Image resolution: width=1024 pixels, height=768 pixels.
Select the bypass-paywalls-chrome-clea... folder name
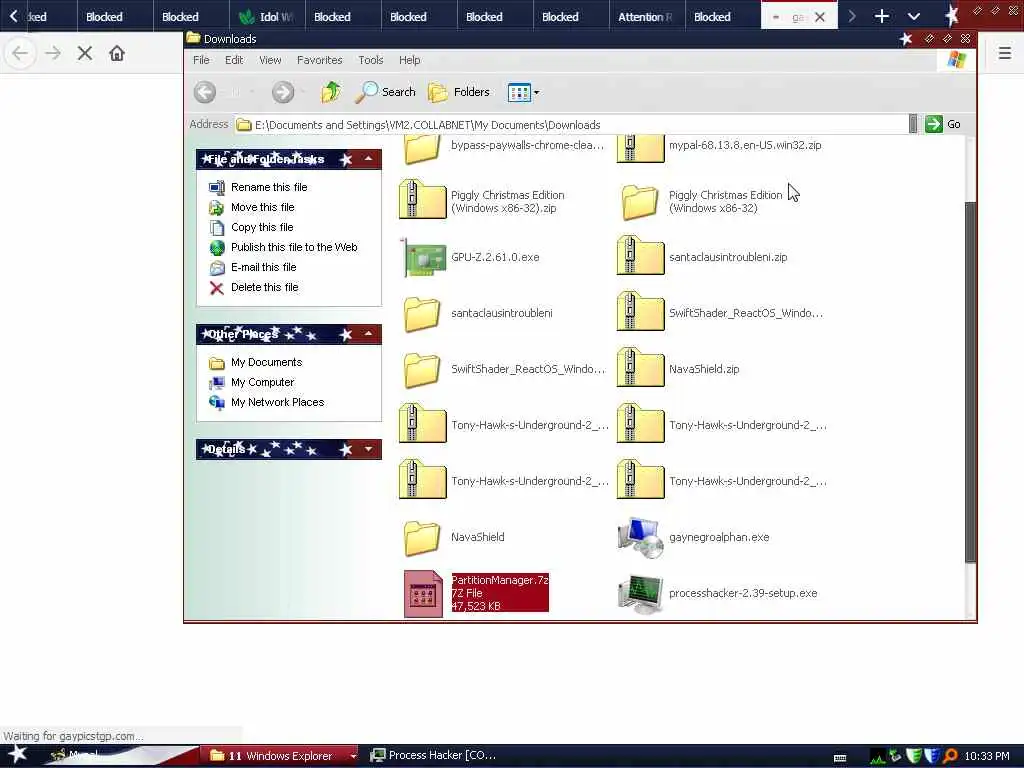click(x=527, y=145)
